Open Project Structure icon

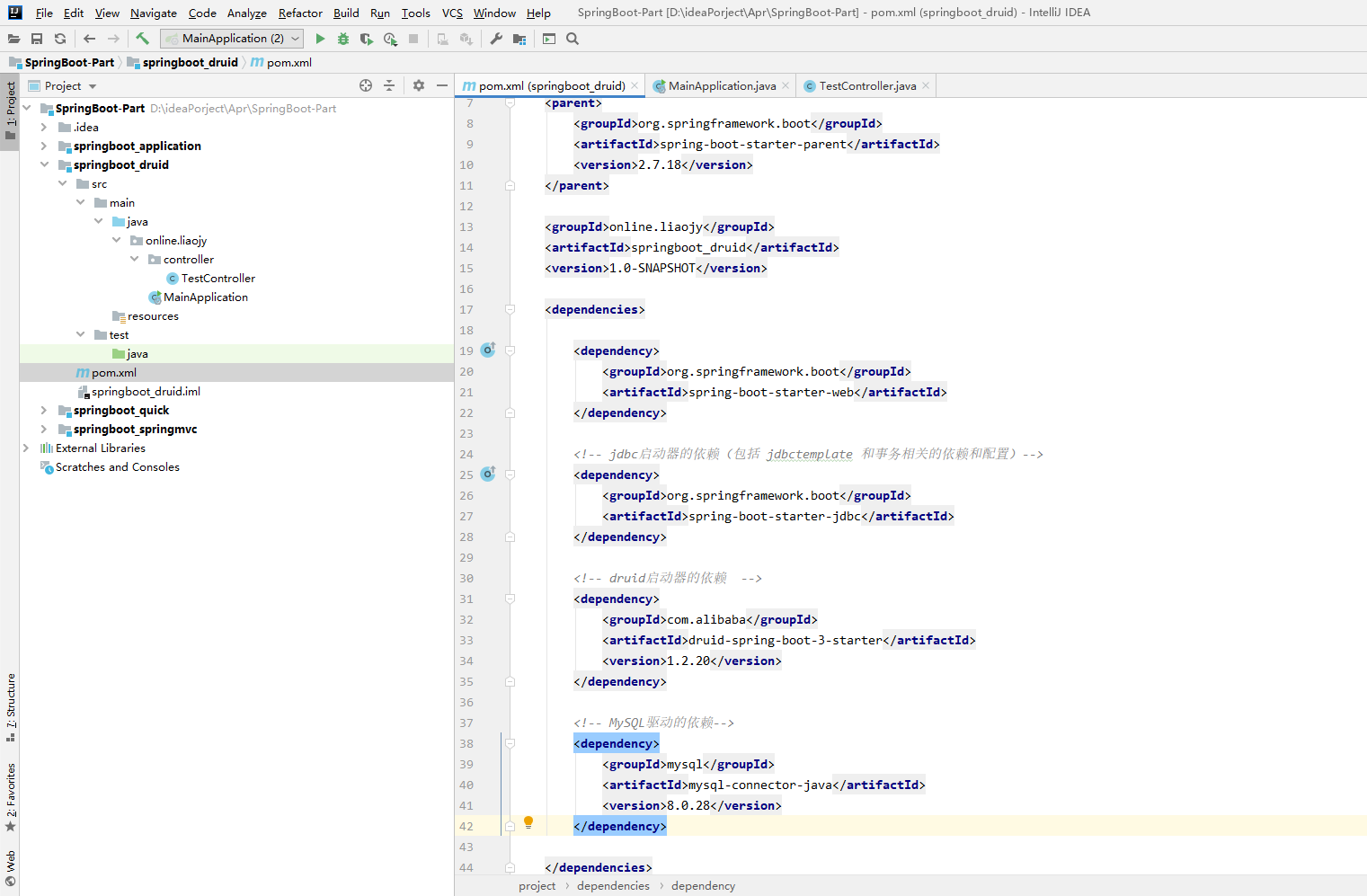tap(519, 39)
